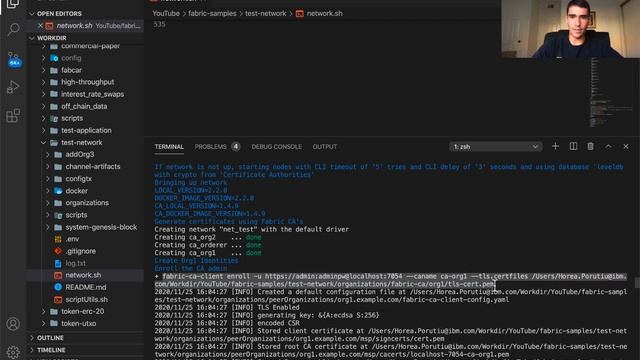Click the docker folder icon
This screenshot has width=640, height=360.
[58, 191]
